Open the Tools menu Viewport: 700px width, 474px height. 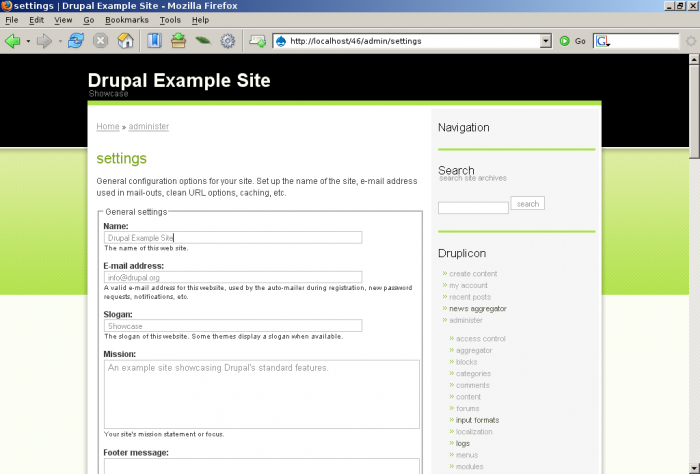170,20
